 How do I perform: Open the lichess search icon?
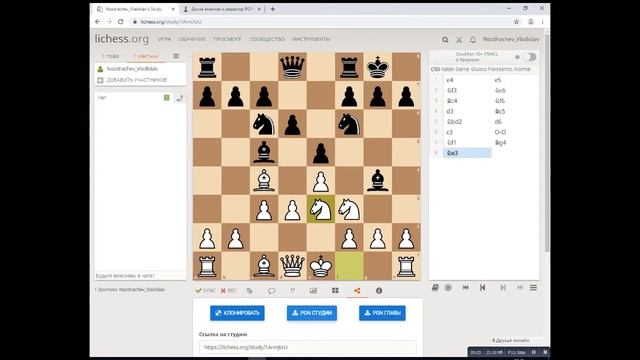pos(445,40)
